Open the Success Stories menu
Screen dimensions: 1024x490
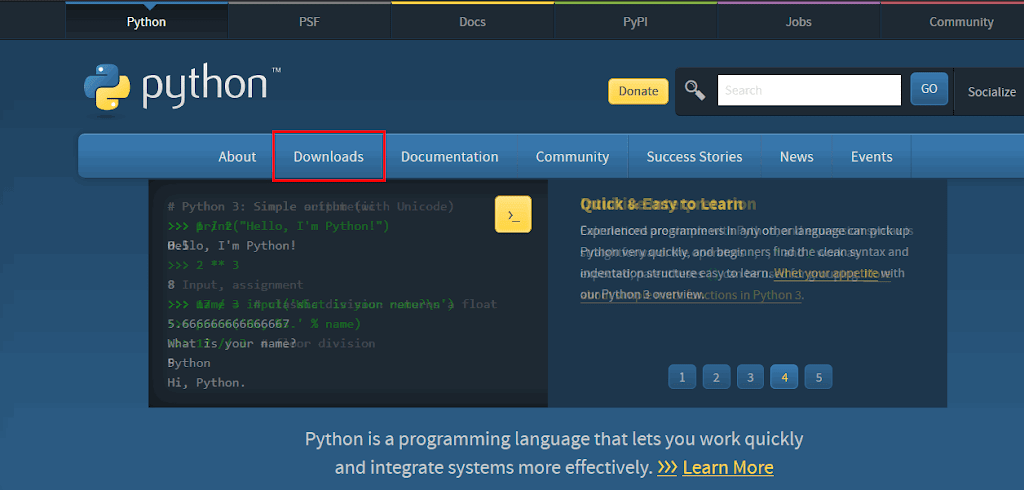coord(694,157)
